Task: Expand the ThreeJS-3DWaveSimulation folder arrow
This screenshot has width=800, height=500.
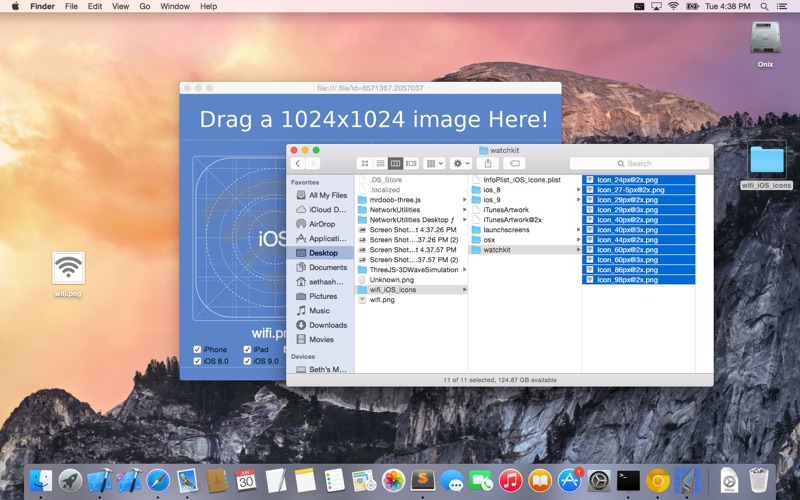Action: pos(464,269)
